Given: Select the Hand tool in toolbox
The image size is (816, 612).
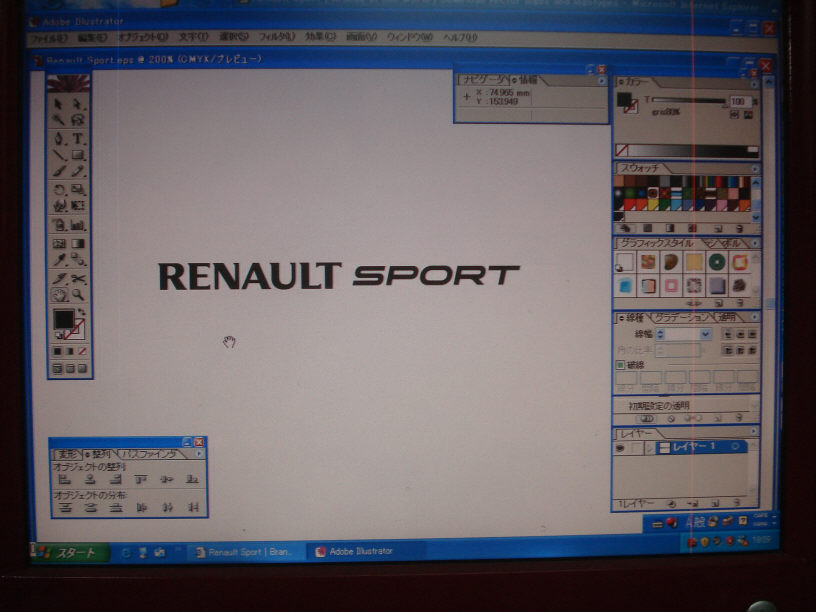Looking at the screenshot, I should tap(60, 296).
